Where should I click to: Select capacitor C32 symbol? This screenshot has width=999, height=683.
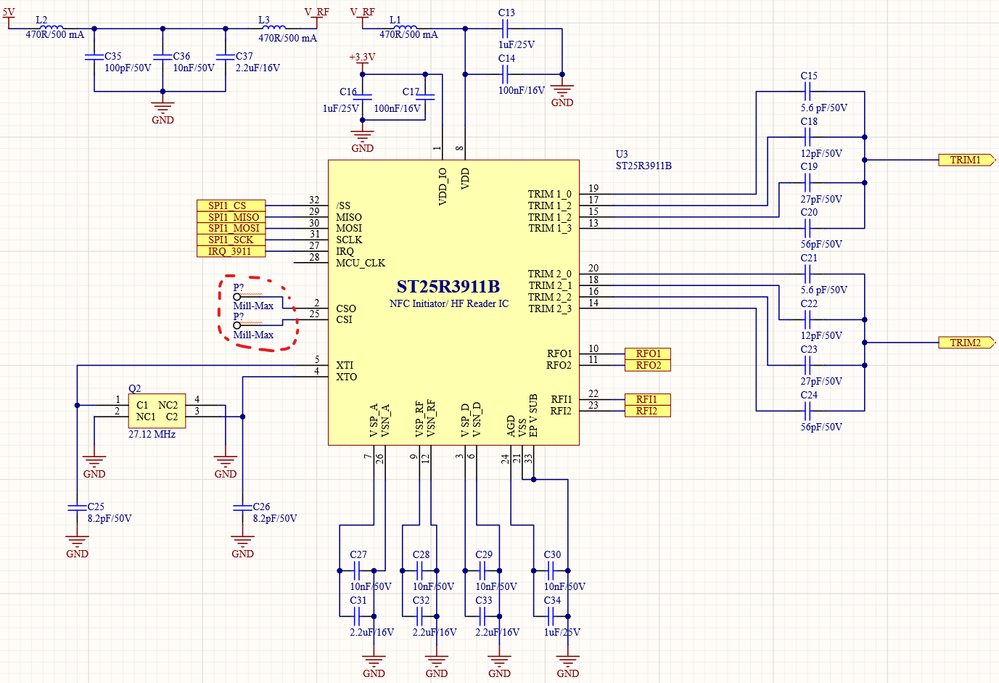(x=420, y=616)
